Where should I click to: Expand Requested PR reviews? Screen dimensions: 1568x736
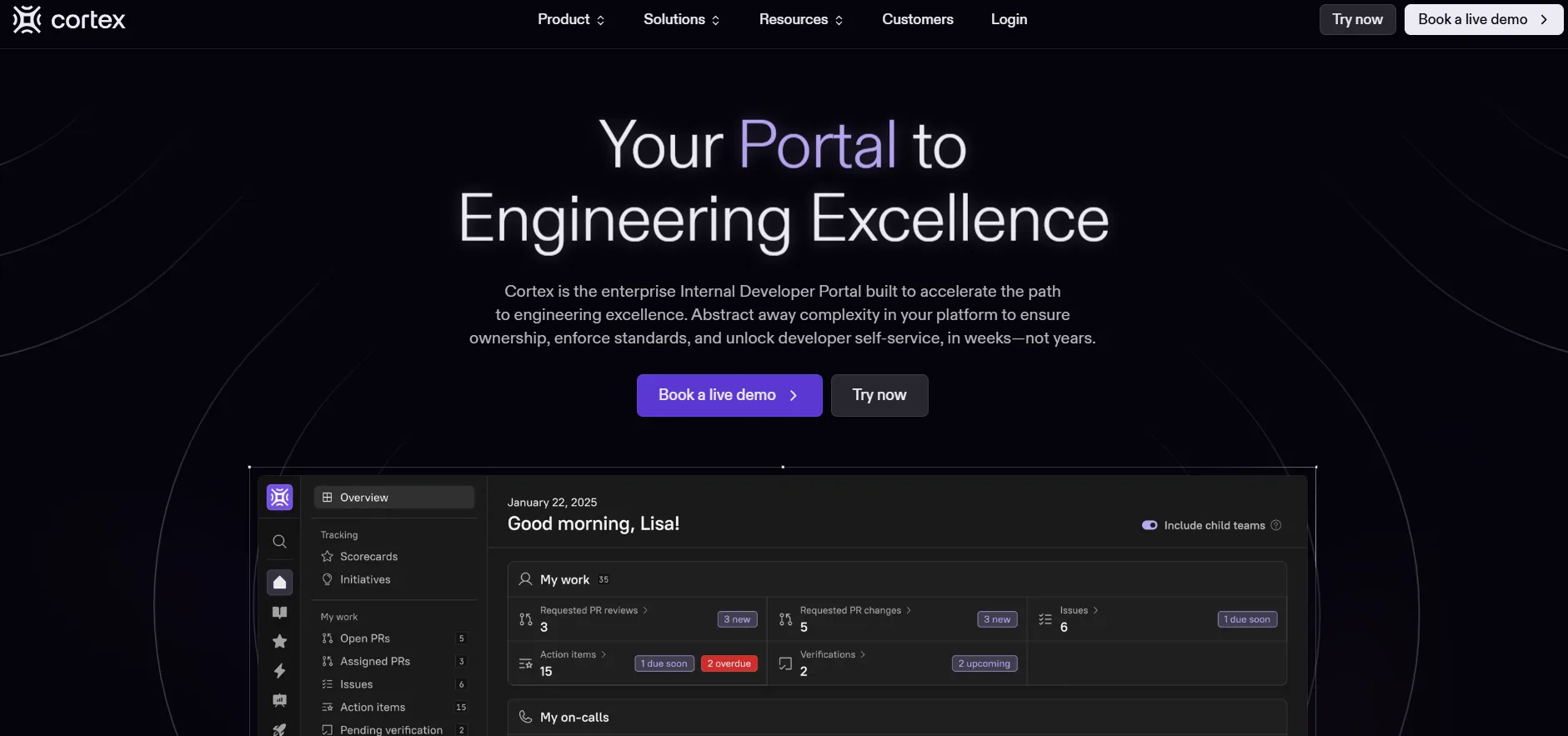[594, 610]
